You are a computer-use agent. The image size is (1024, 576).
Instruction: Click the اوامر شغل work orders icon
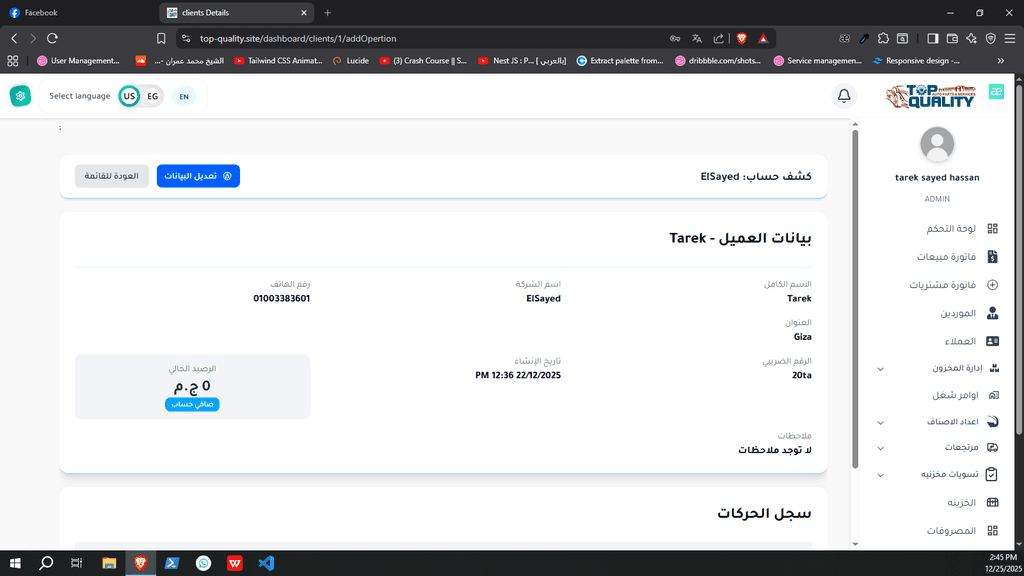click(x=993, y=395)
